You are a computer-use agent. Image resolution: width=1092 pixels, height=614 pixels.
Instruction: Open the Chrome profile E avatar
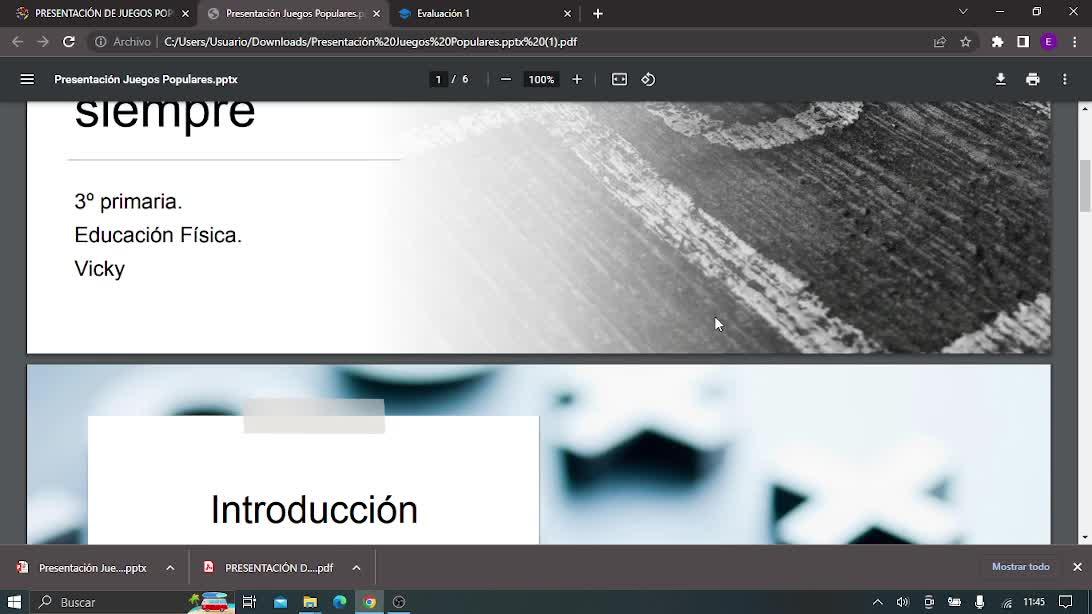click(x=1049, y=42)
